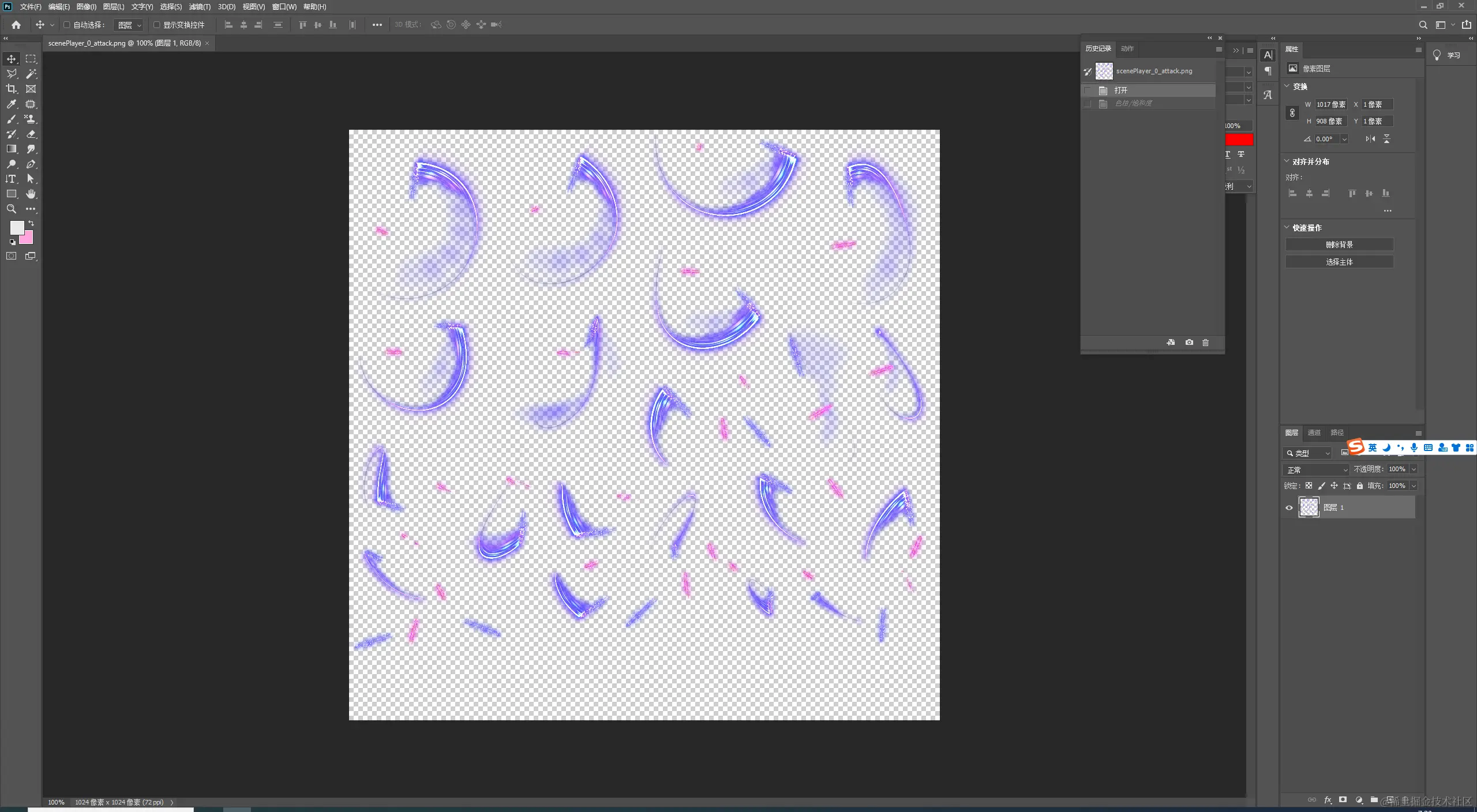Open blend mode 正常 dropdown
The height and width of the screenshot is (812, 1477).
(x=1317, y=470)
